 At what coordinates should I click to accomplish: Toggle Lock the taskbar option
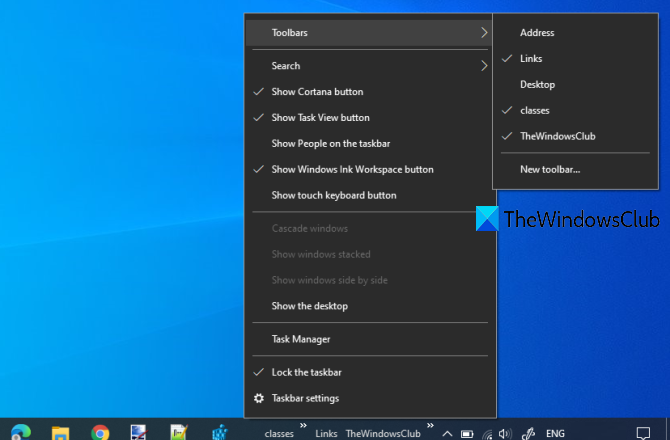(370, 372)
